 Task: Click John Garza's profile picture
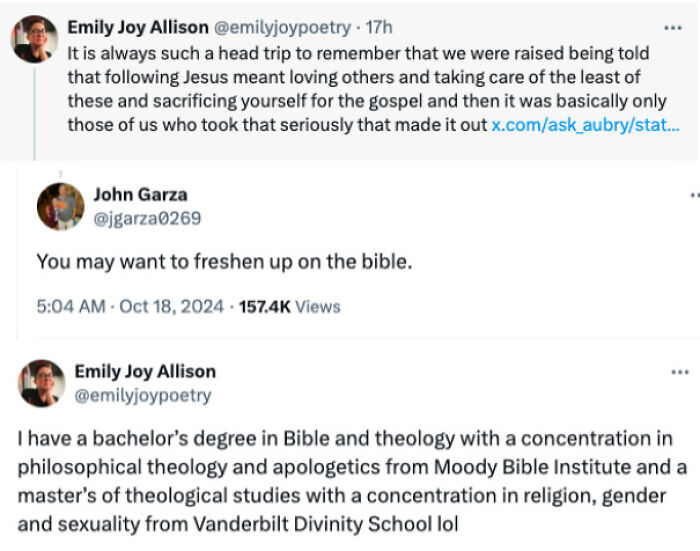coord(60,206)
